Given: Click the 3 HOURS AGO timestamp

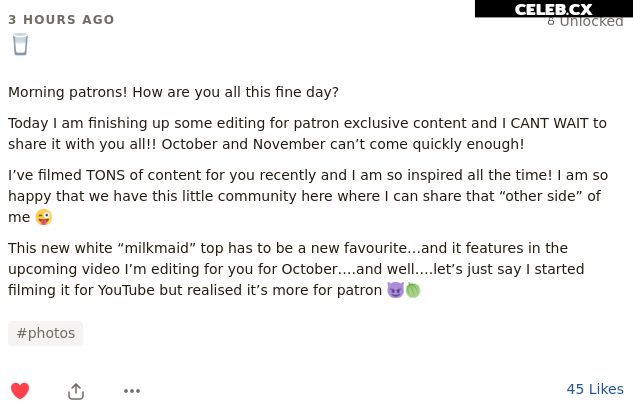Looking at the screenshot, I should [61, 19].
